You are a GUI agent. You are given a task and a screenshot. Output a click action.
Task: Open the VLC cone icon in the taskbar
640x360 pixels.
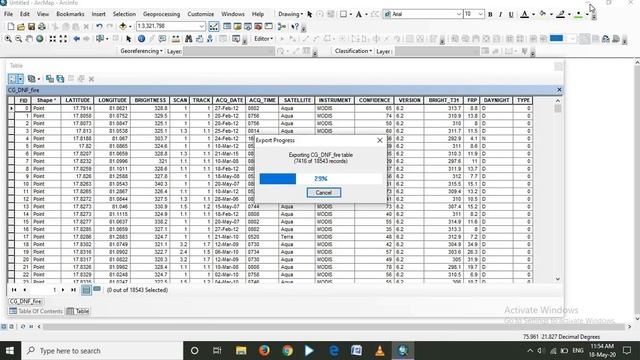click(x=380, y=351)
